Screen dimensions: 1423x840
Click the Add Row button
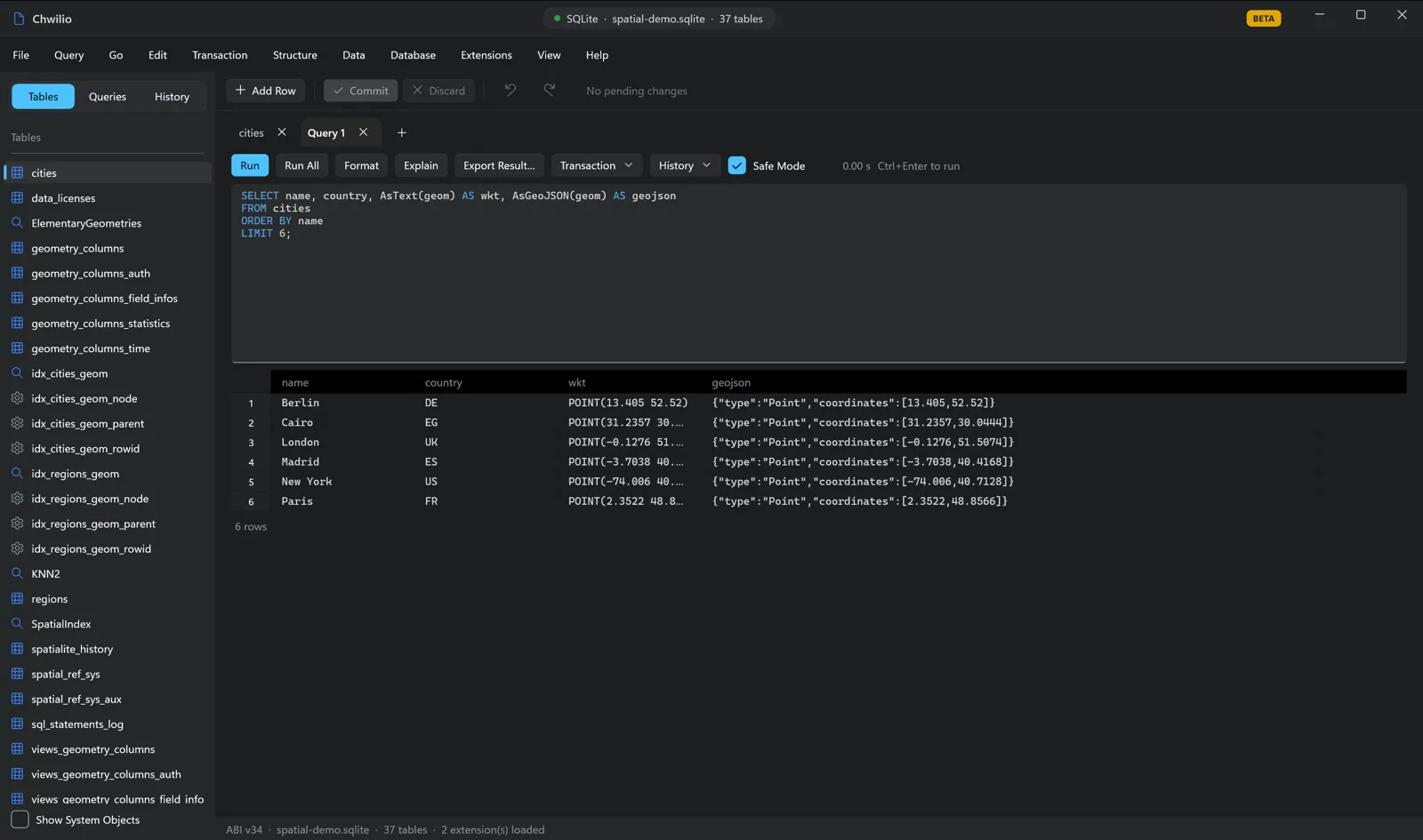pos(266,91)
